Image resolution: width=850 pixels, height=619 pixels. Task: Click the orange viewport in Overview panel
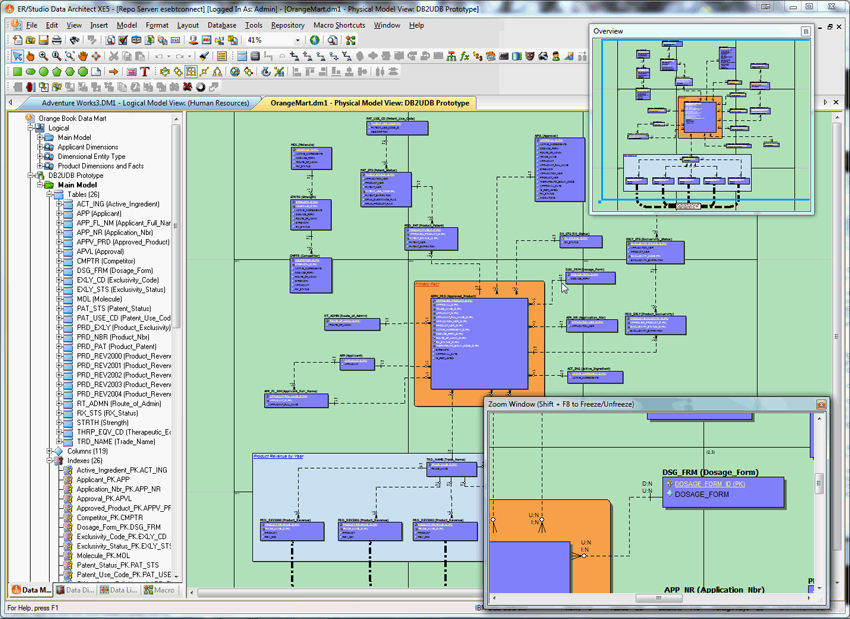700,116
